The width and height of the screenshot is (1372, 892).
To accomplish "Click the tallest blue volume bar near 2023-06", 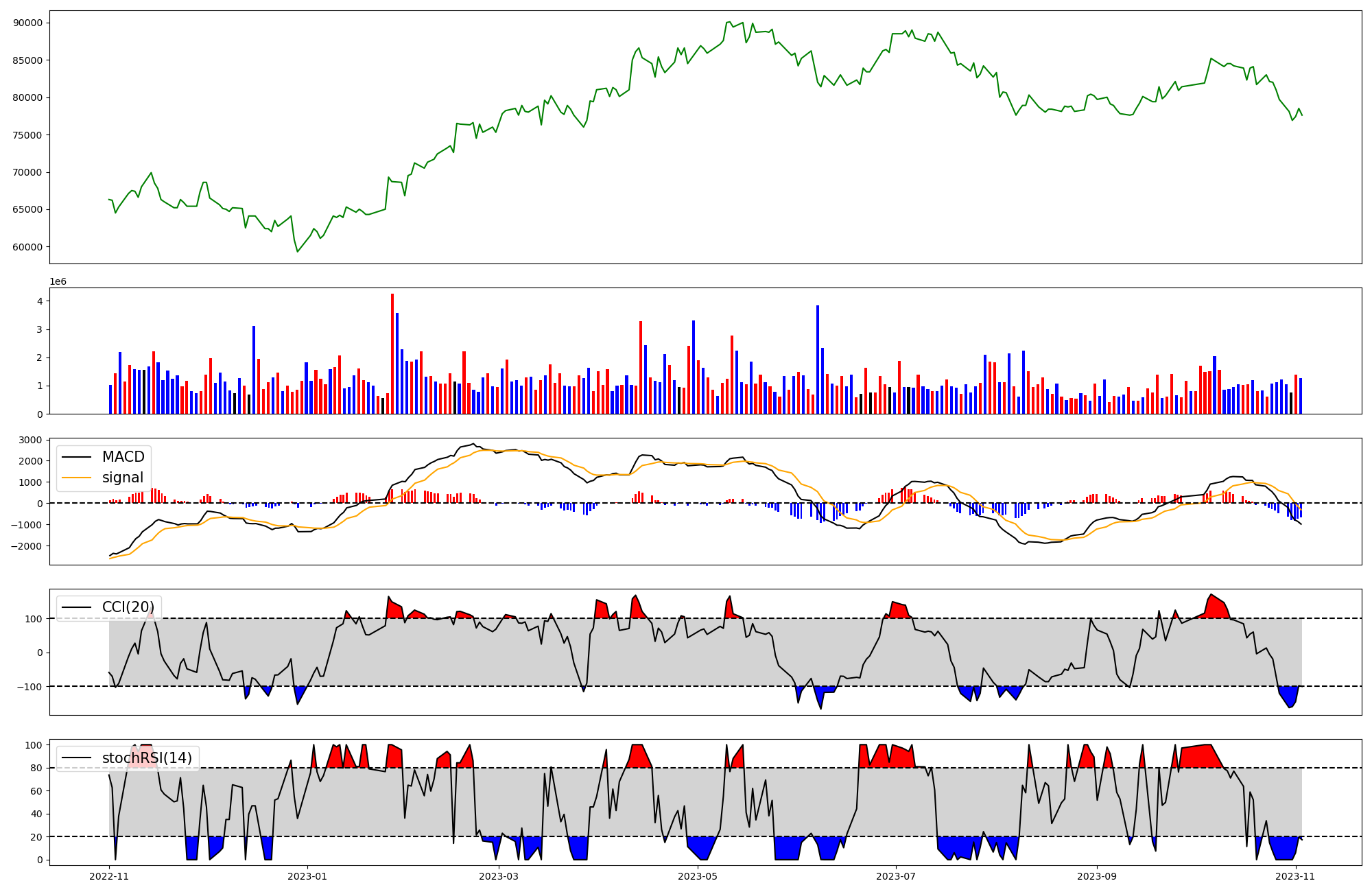I will 818,360.
